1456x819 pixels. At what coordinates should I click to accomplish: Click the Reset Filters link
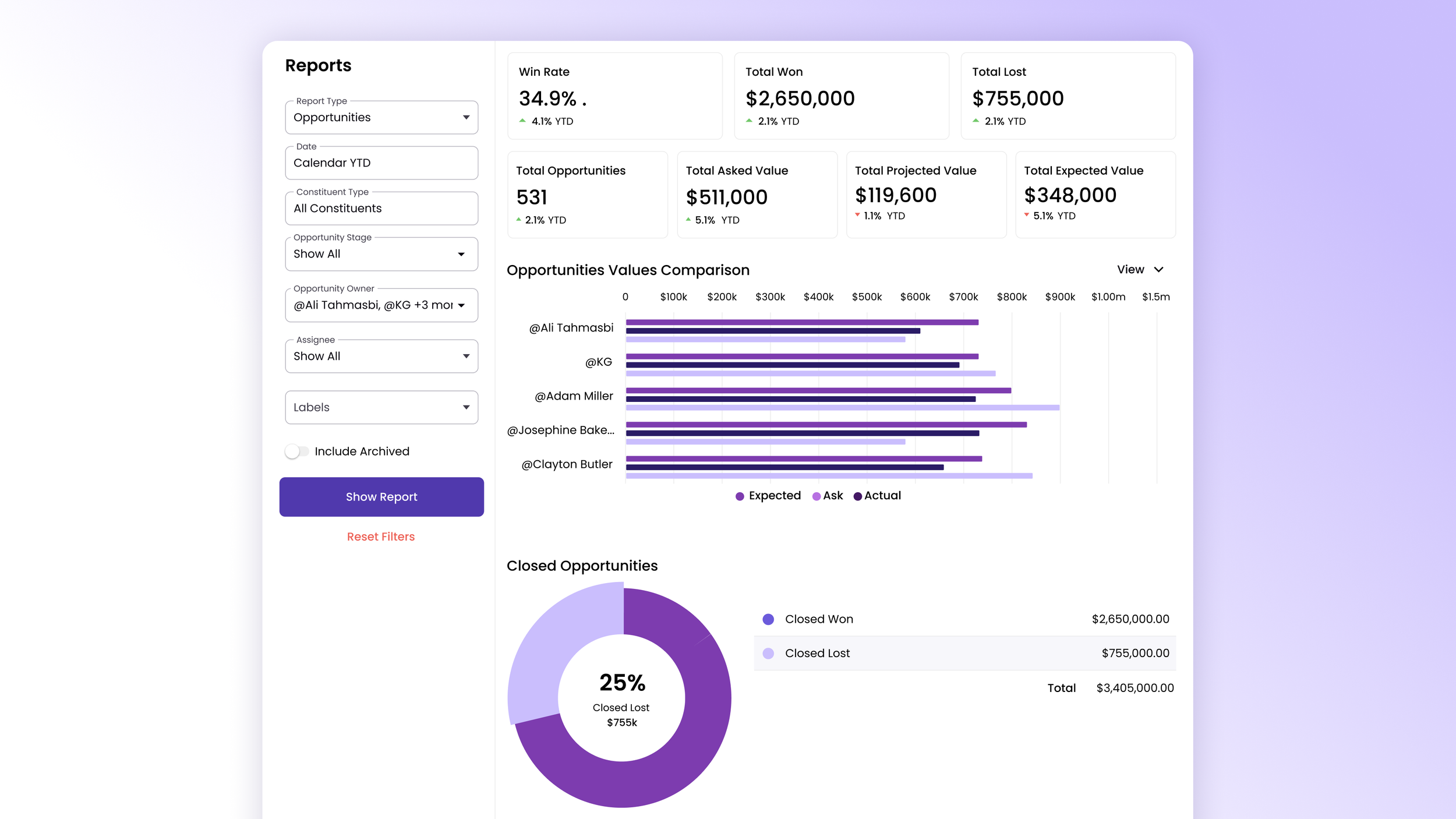[x=381, y=536]
